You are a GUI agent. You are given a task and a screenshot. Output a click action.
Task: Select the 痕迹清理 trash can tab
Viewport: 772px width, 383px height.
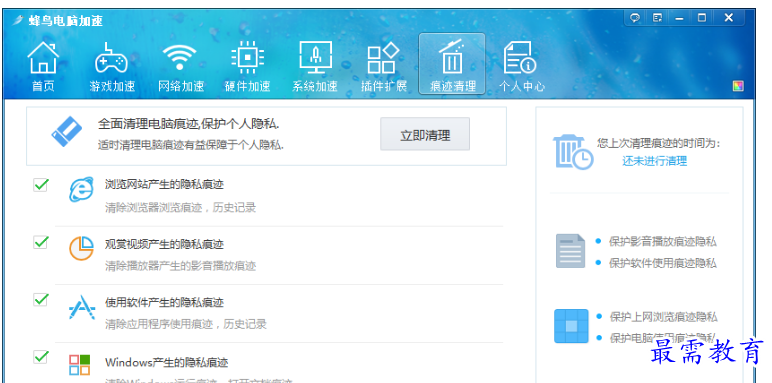coord(452,64)
